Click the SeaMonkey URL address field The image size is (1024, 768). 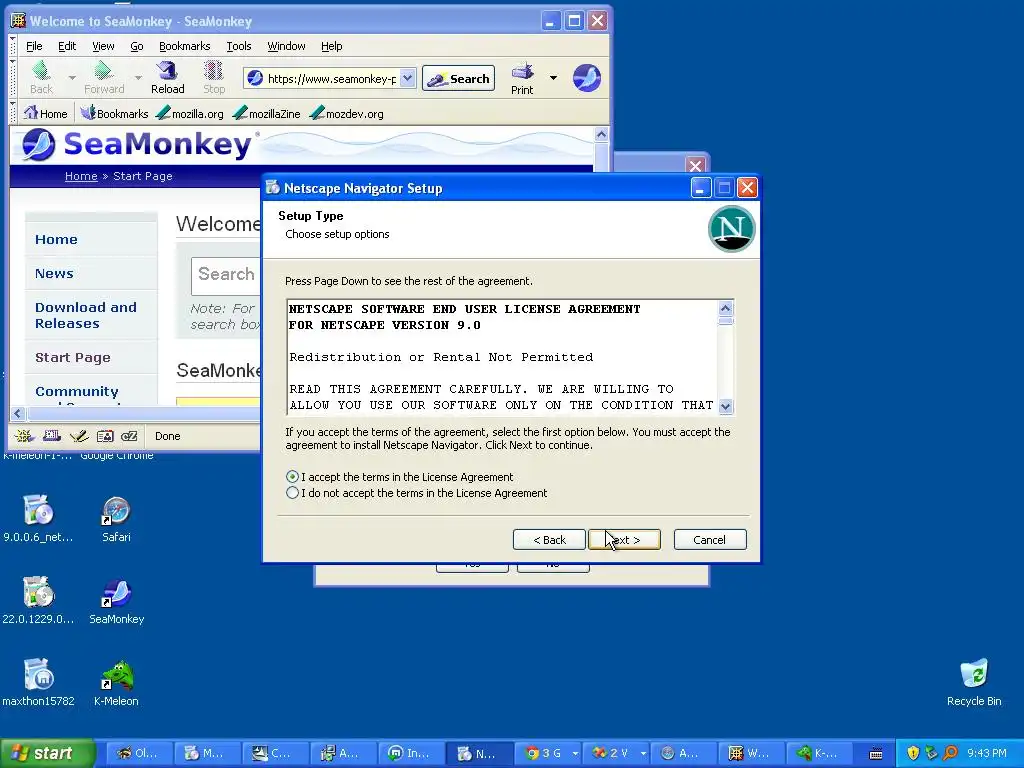[331, 78]
